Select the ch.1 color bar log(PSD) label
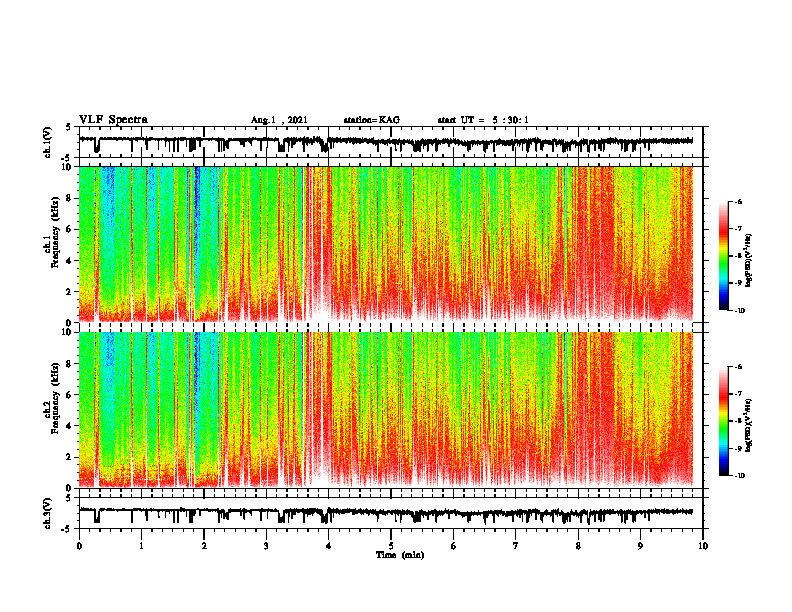 pyautogui.click(x=749, y=261)
